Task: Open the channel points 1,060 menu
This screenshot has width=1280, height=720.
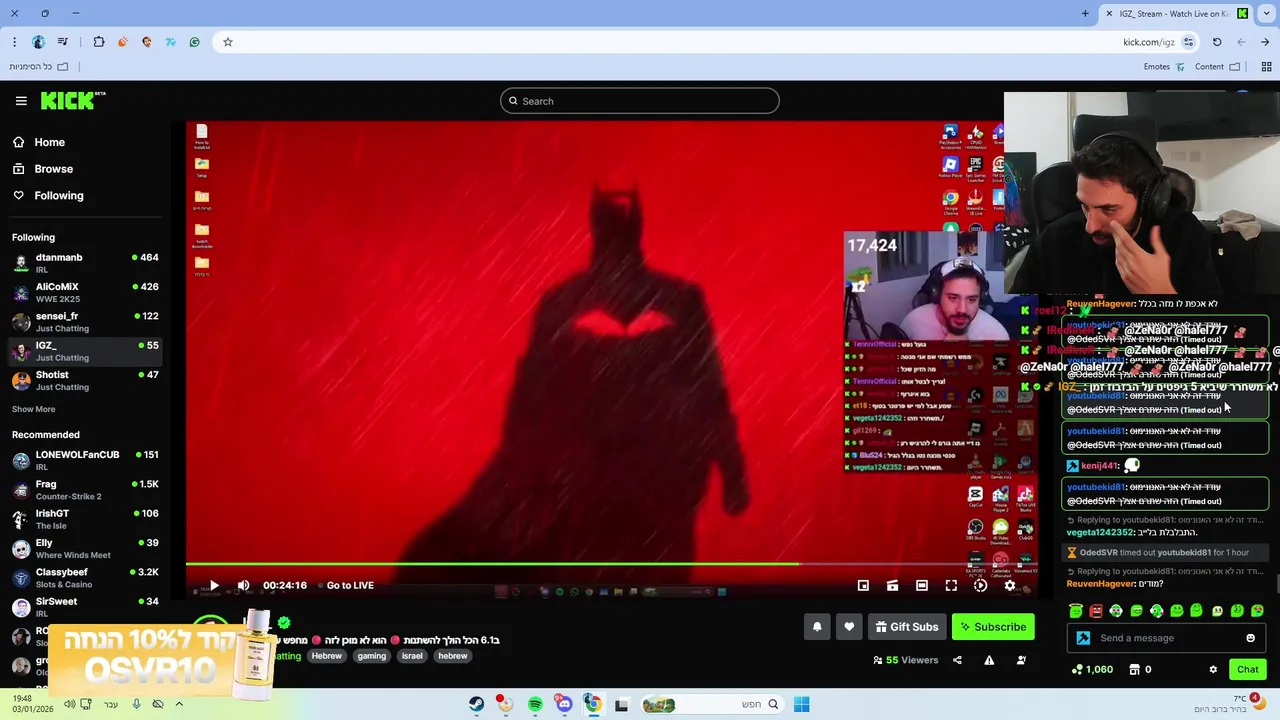Action: (1092, 670)
